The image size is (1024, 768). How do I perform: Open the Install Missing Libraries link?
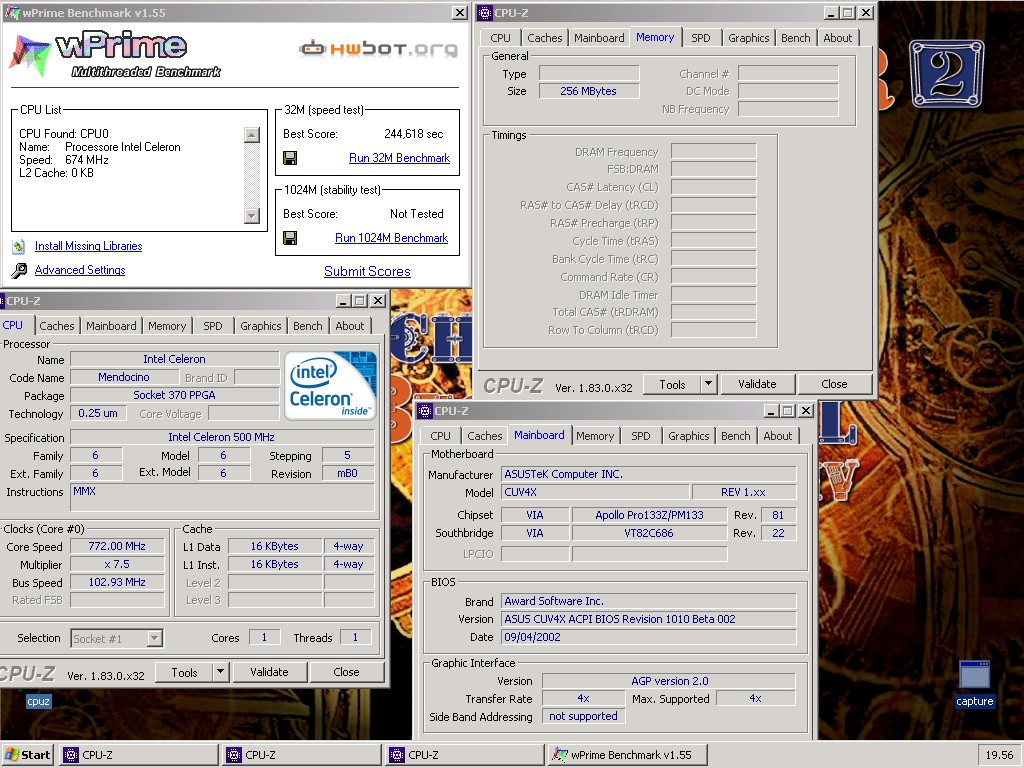click(x=88, y=246)
